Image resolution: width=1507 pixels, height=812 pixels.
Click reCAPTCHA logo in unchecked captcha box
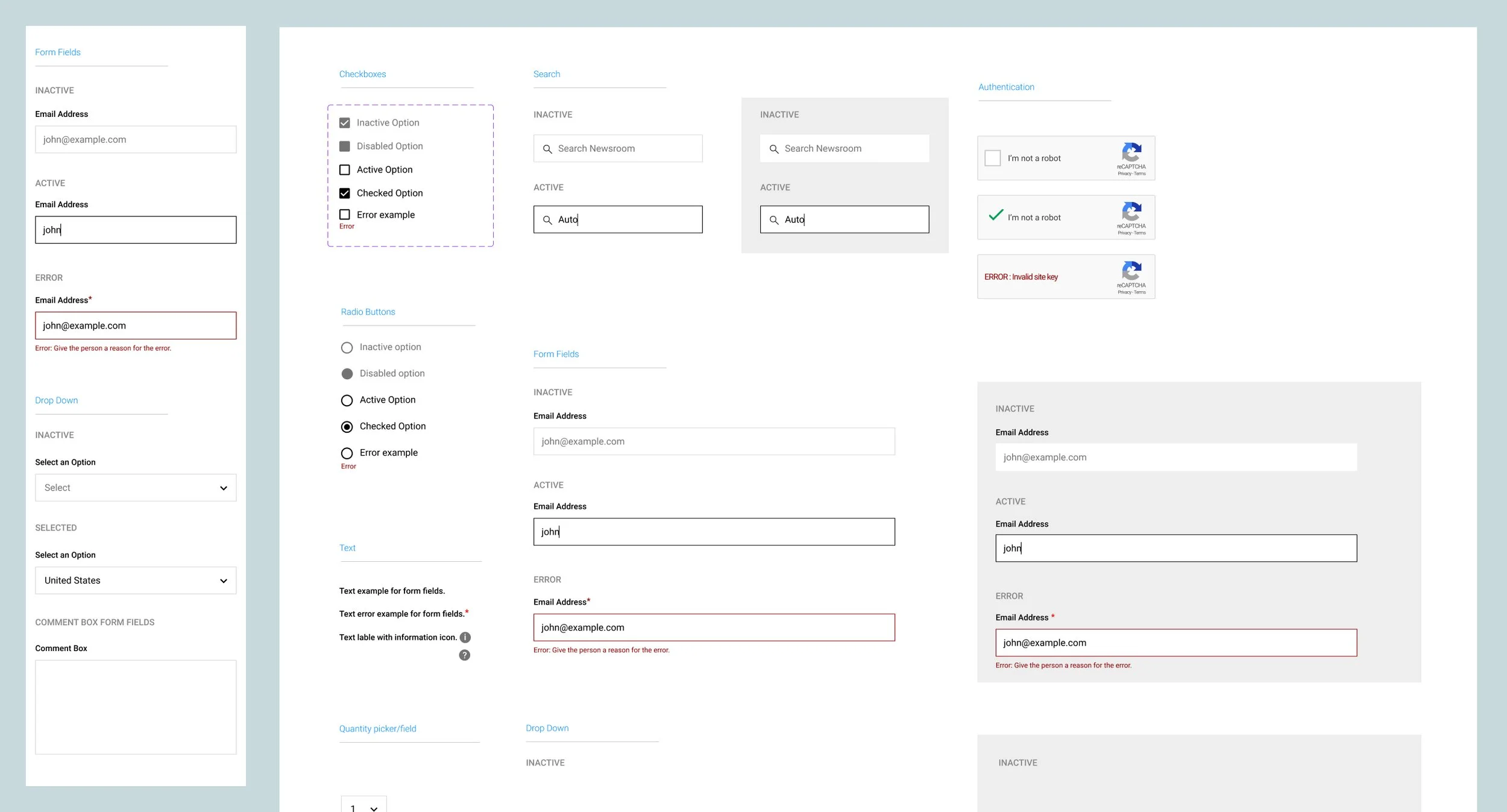pyautogui.click(x=1131, y=152)
